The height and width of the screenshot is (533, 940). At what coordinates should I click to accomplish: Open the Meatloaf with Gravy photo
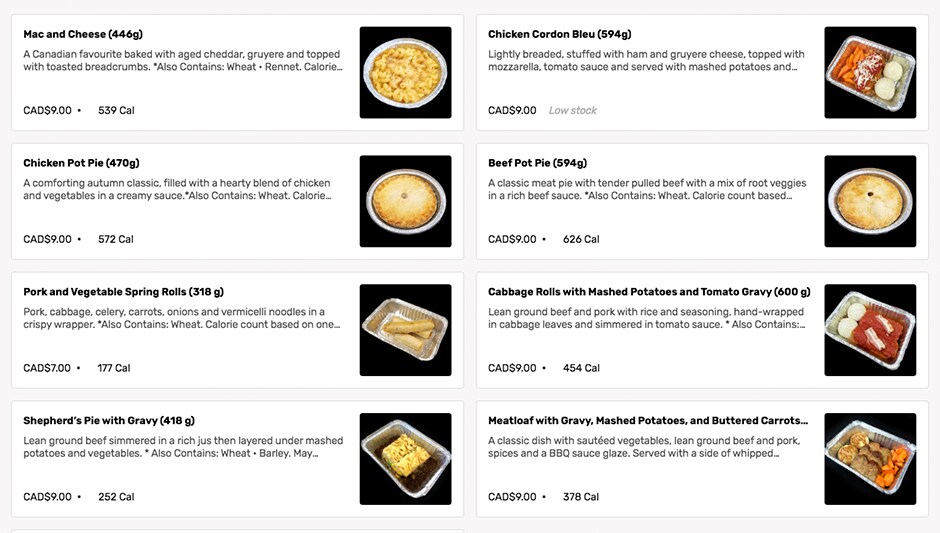click(870, 459)
